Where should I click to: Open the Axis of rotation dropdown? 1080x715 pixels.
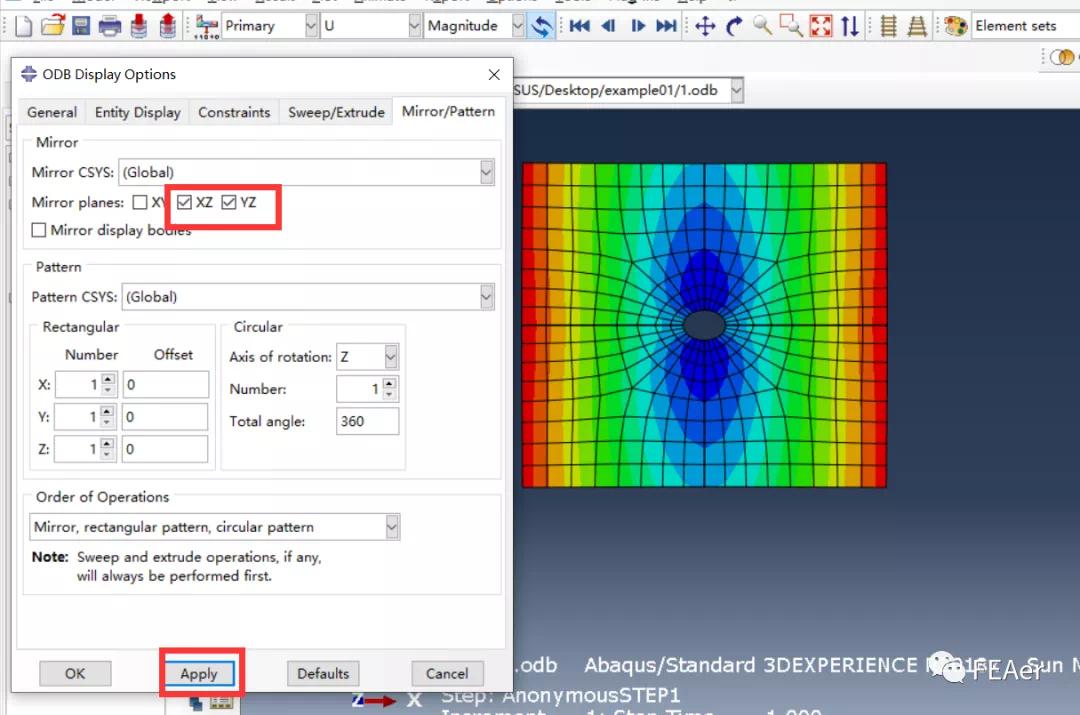tap(391, 357)
